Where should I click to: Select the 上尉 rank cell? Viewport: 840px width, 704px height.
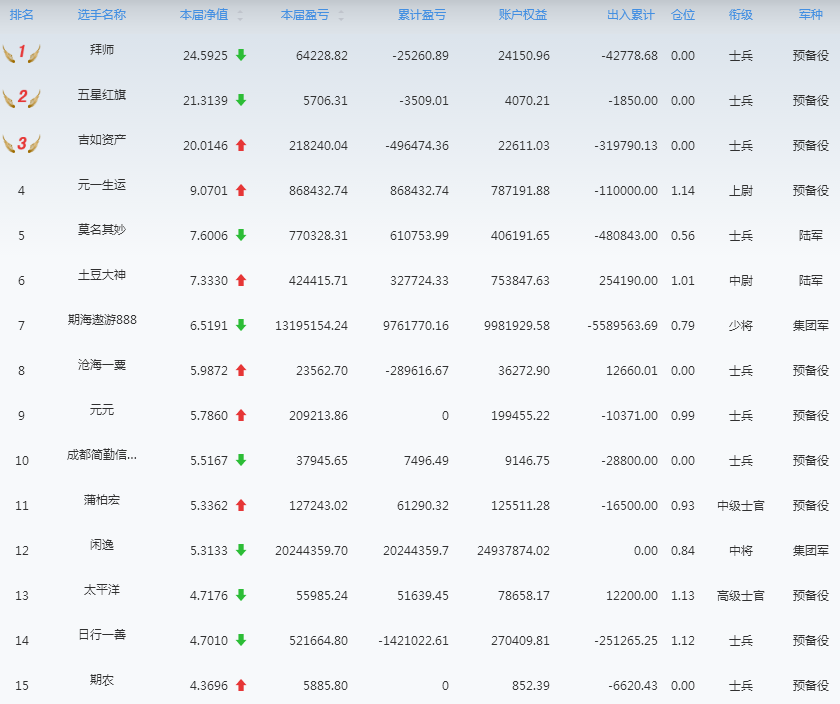[x=741, y=191]
